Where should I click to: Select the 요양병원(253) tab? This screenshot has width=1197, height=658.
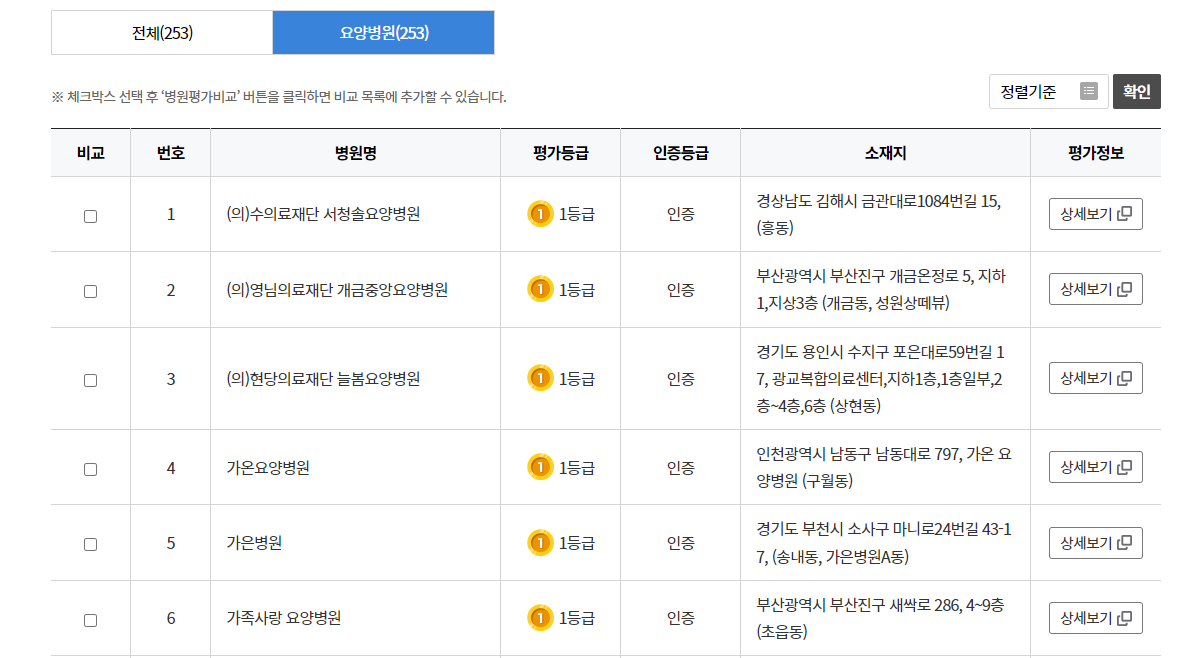click(383, 33)
